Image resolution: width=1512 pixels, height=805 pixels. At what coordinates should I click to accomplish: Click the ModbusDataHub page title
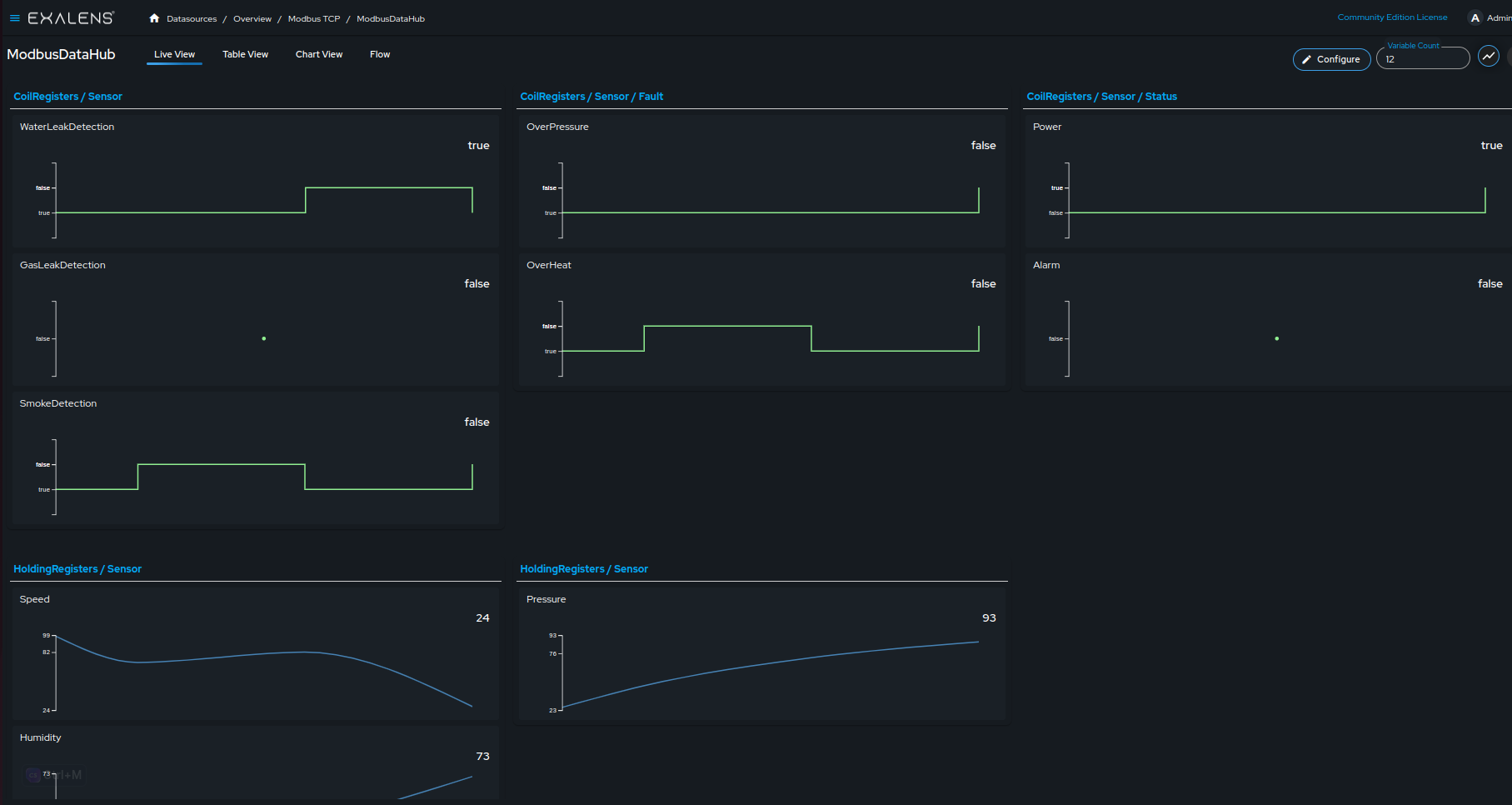(61, 54)
